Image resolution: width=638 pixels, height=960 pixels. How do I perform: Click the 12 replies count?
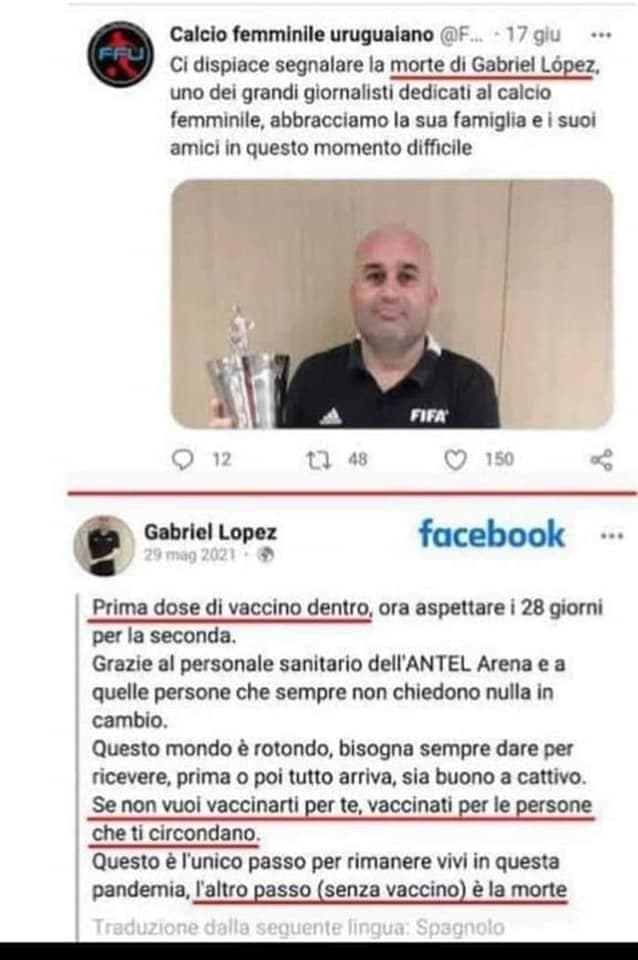click(x=222, y=459)
